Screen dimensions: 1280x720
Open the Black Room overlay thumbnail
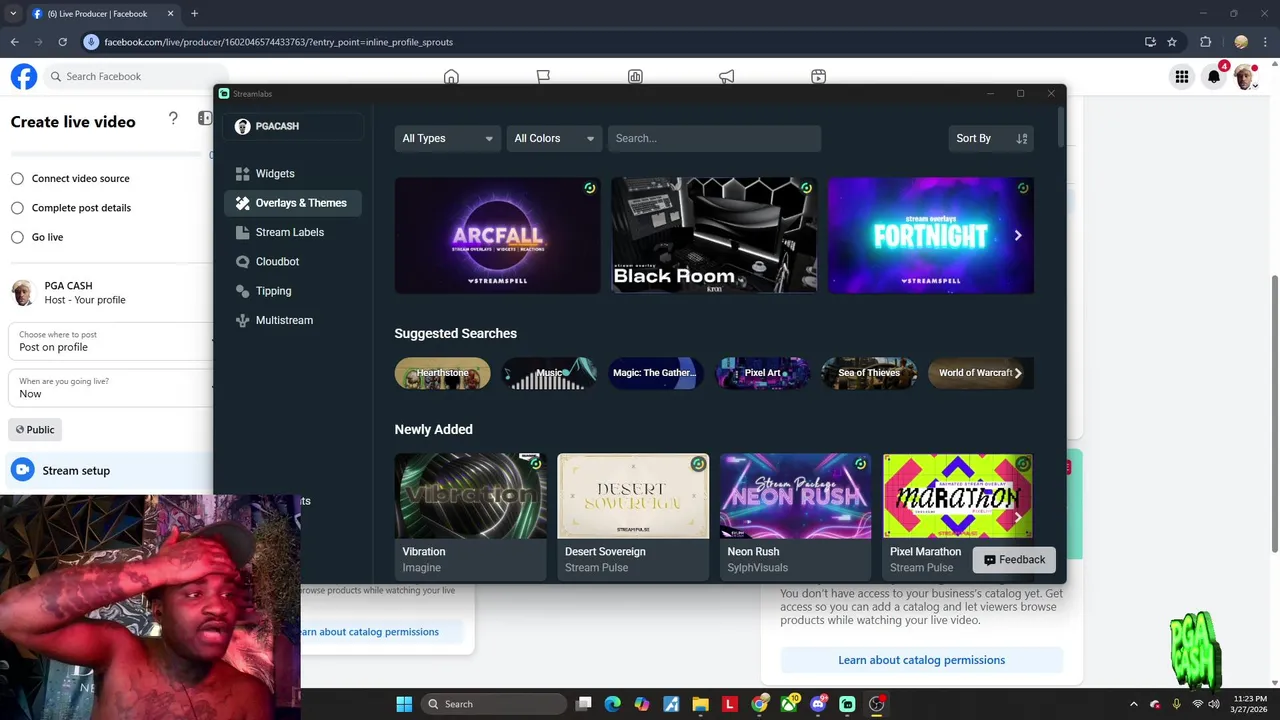pos(714,236)
